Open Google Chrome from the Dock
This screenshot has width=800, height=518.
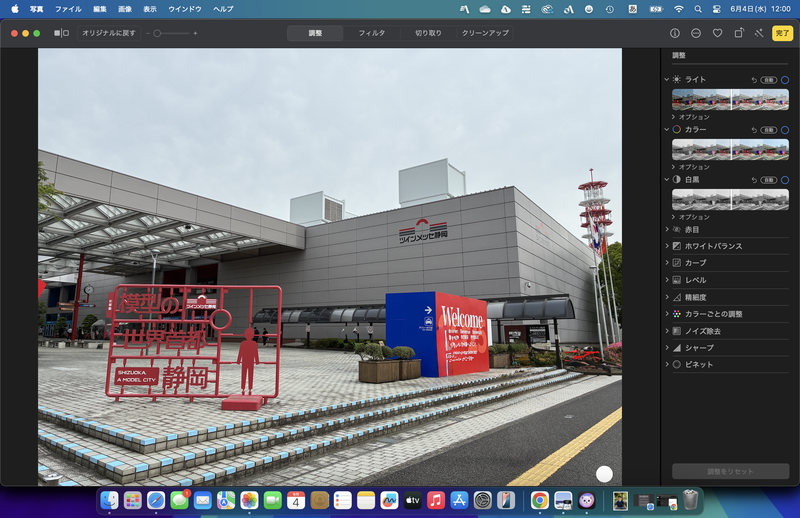coord(540,501)
